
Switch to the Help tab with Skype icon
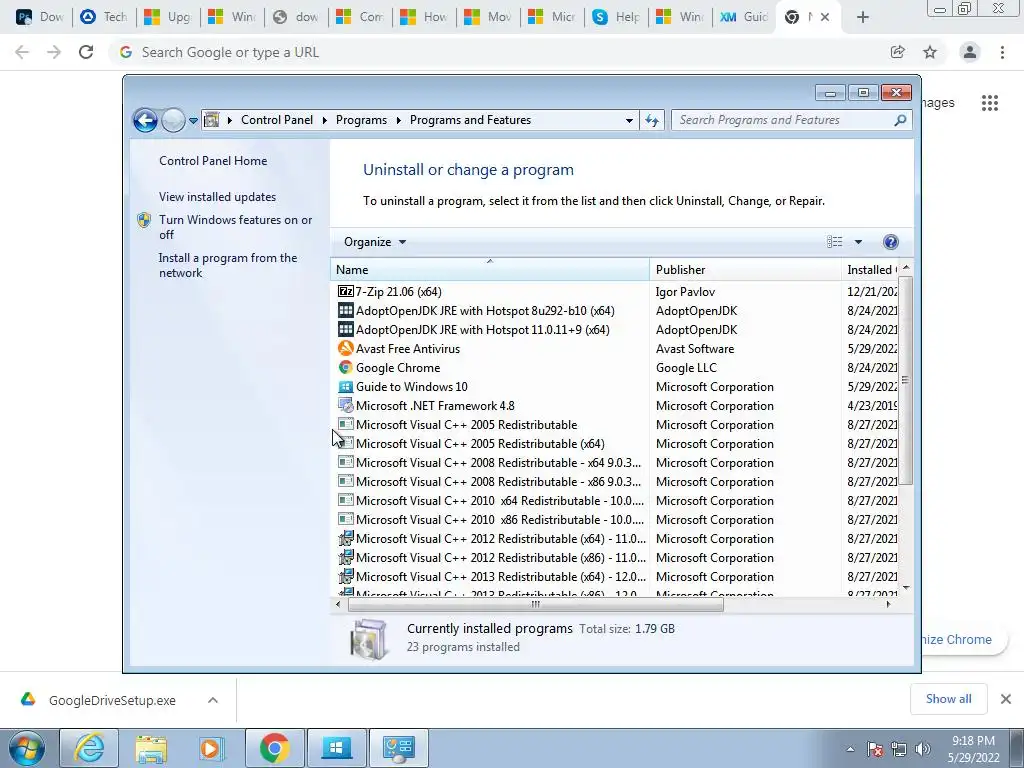click(616, 17)
